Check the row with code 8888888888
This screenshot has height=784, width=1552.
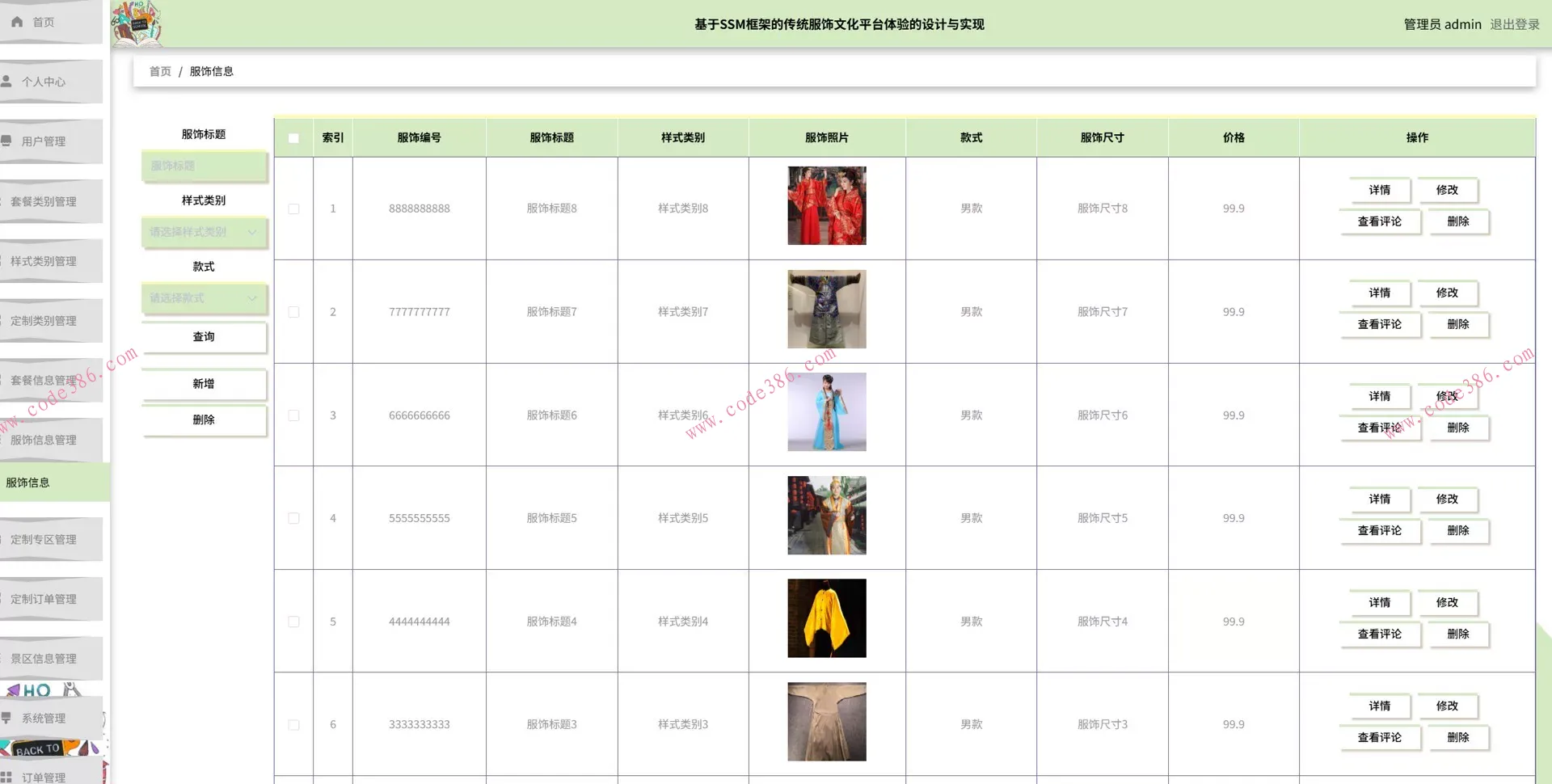tap(293, 209)
